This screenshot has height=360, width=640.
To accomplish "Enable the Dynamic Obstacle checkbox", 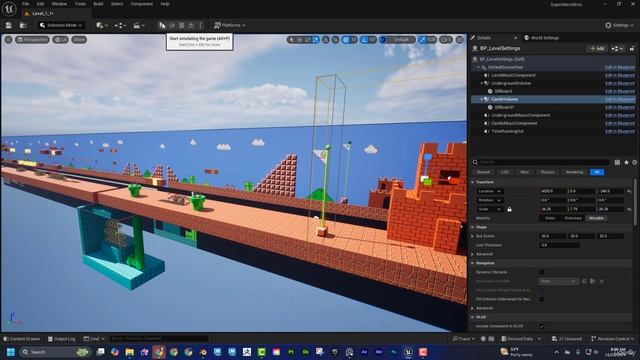I will pyautogui.click(x=542, y=272).
